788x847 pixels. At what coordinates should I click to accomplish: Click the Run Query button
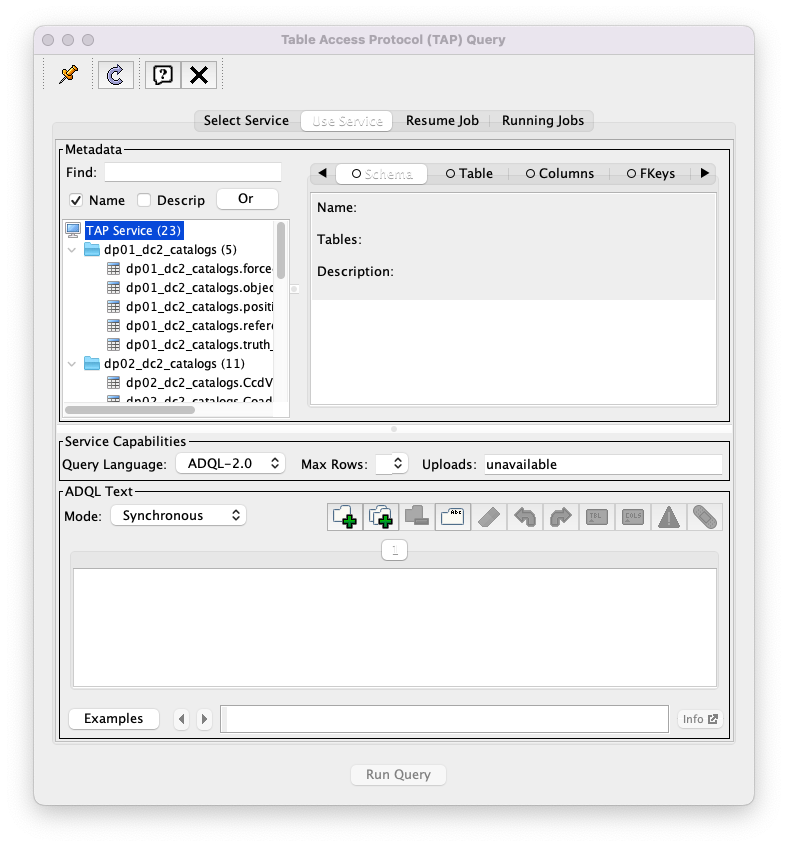tap(398, 775)
